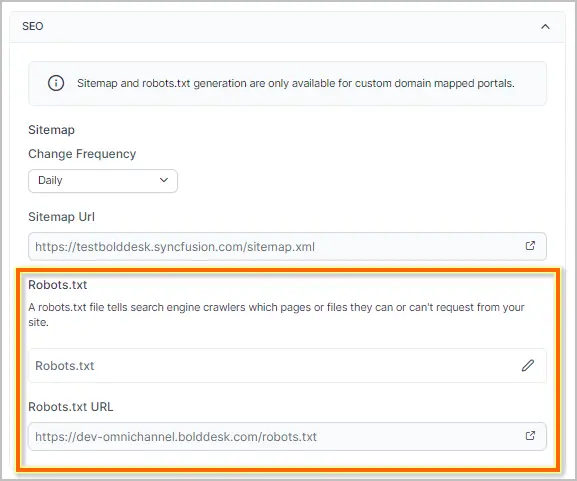The height and width of the screenshot is (481, 577).
Task: Click into the Robots.txt content field
Action: (x=287, y=365)
